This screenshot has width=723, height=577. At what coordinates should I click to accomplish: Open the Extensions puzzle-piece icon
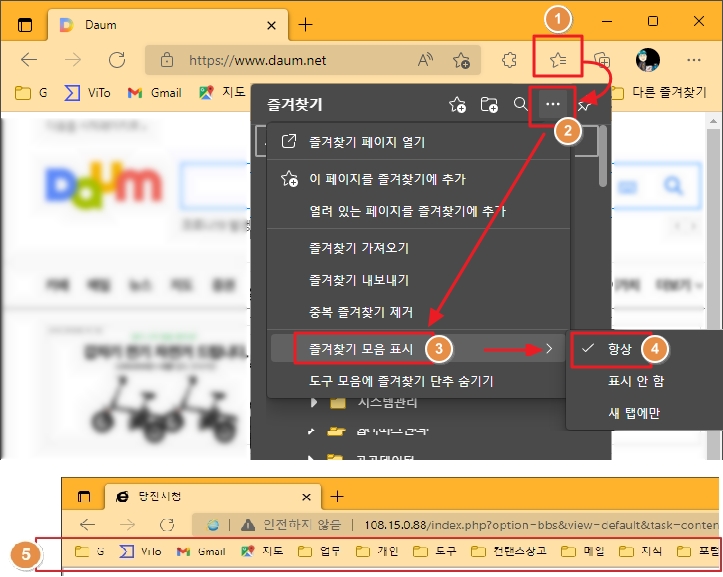(509, 60)
